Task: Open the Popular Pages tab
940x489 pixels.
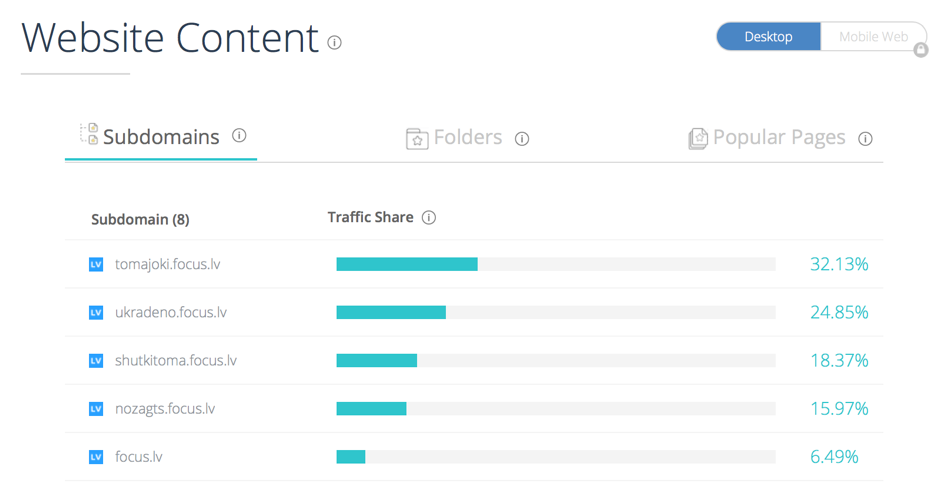Action: pyautogui.click(x=778, y=138)
